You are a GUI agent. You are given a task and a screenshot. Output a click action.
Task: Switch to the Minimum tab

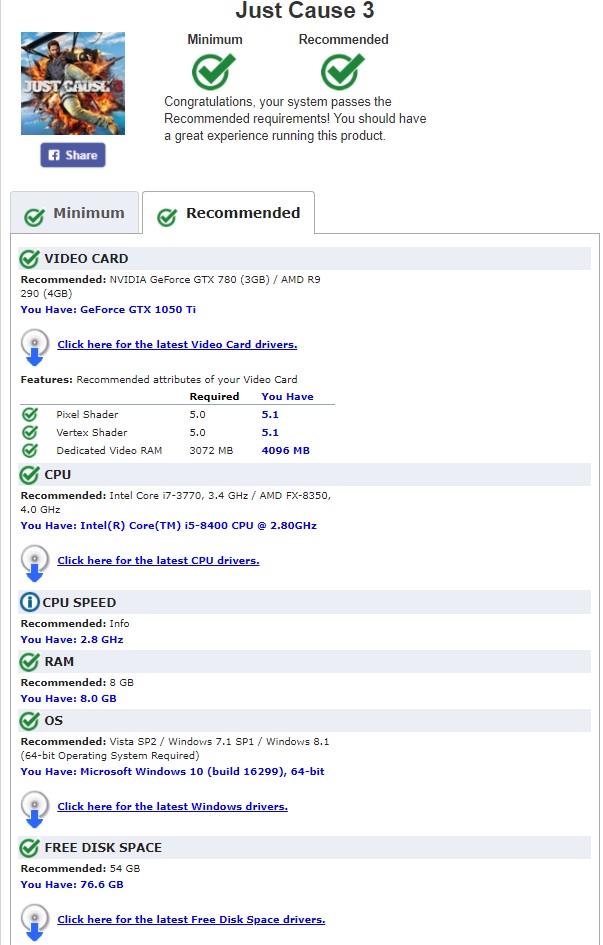pyautogui.click(x=75, y=213)
